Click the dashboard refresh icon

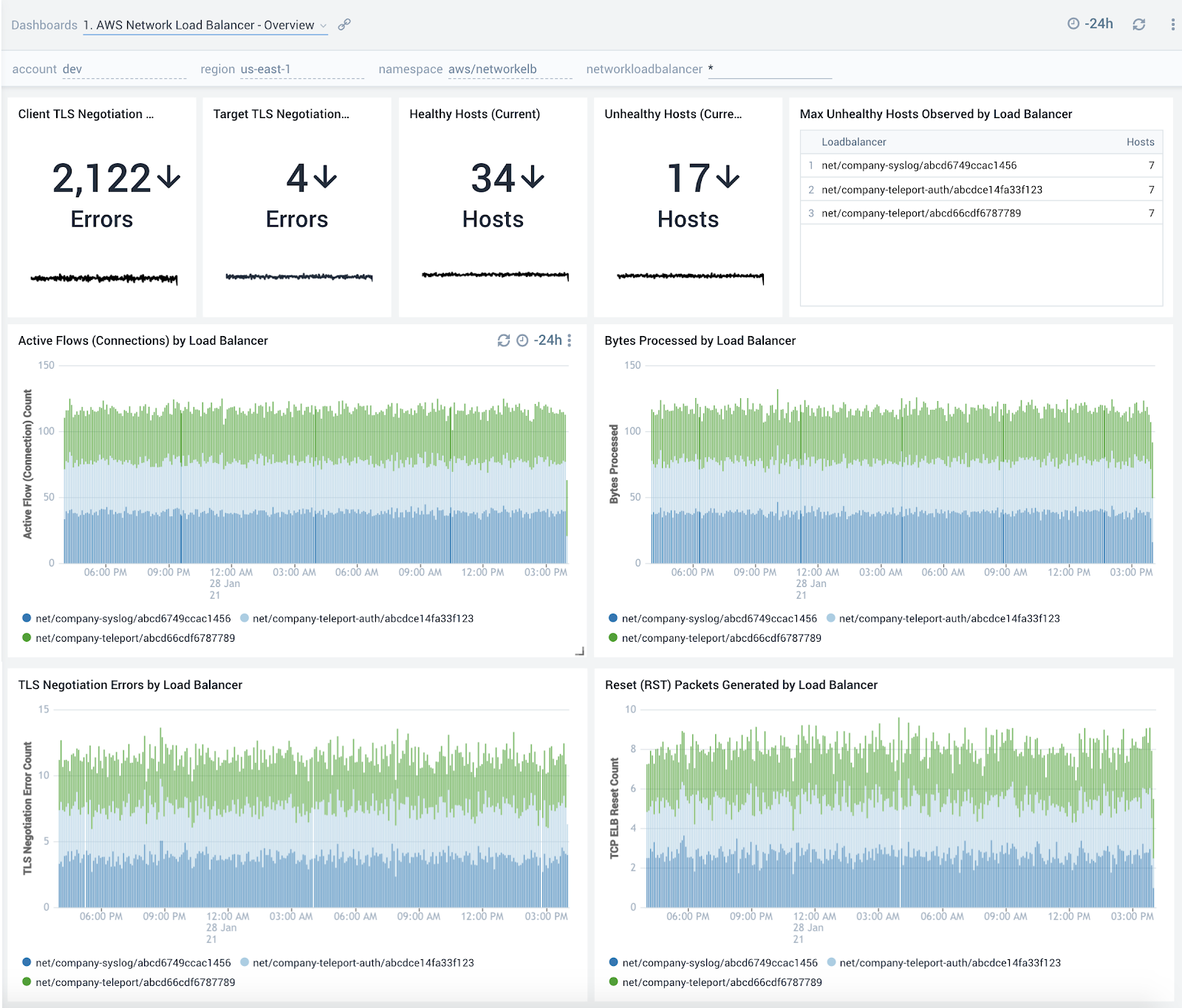click(x=1138, y=24)
